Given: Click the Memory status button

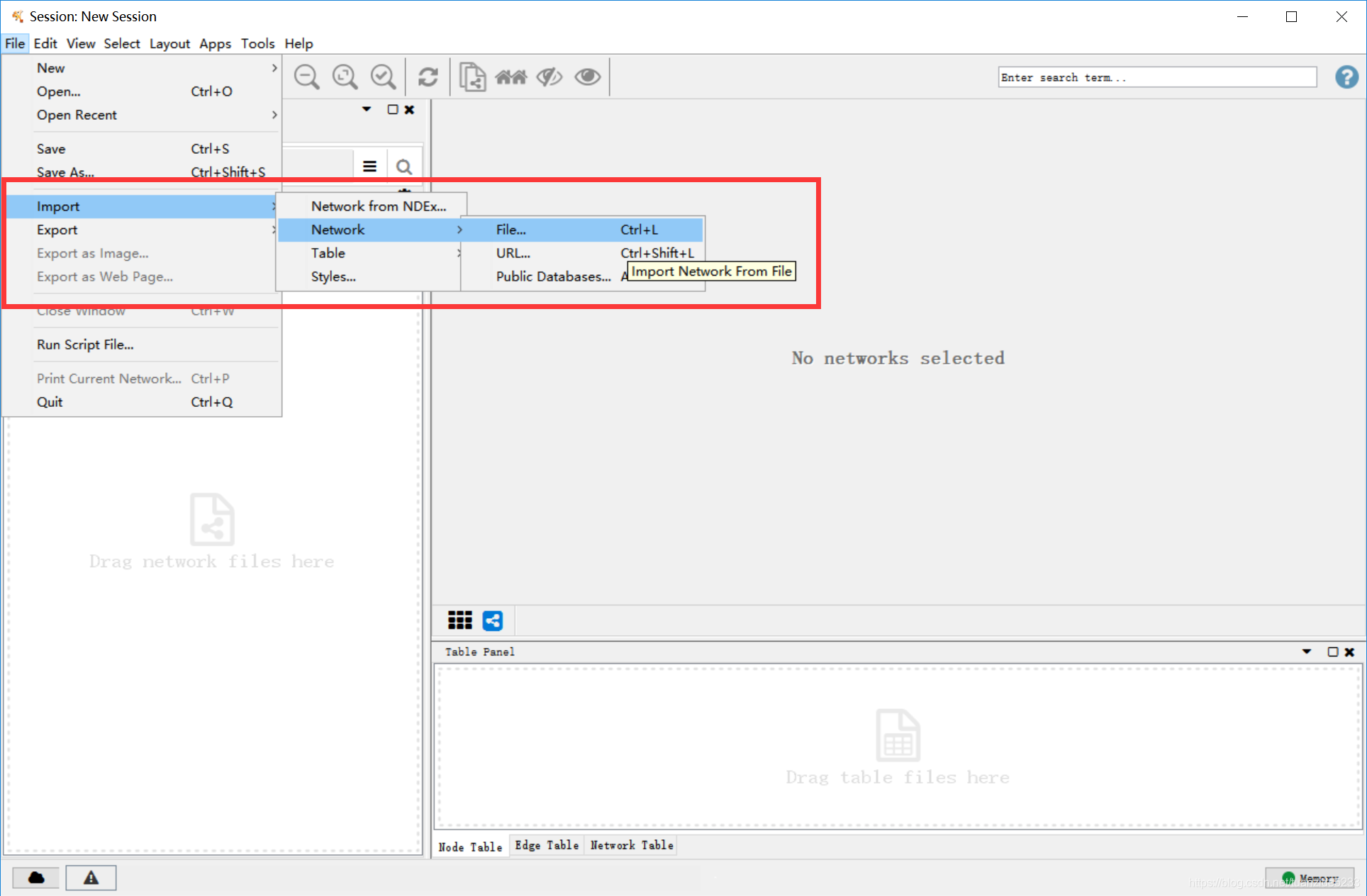Looking at the screenshot, I should 1310,878.
